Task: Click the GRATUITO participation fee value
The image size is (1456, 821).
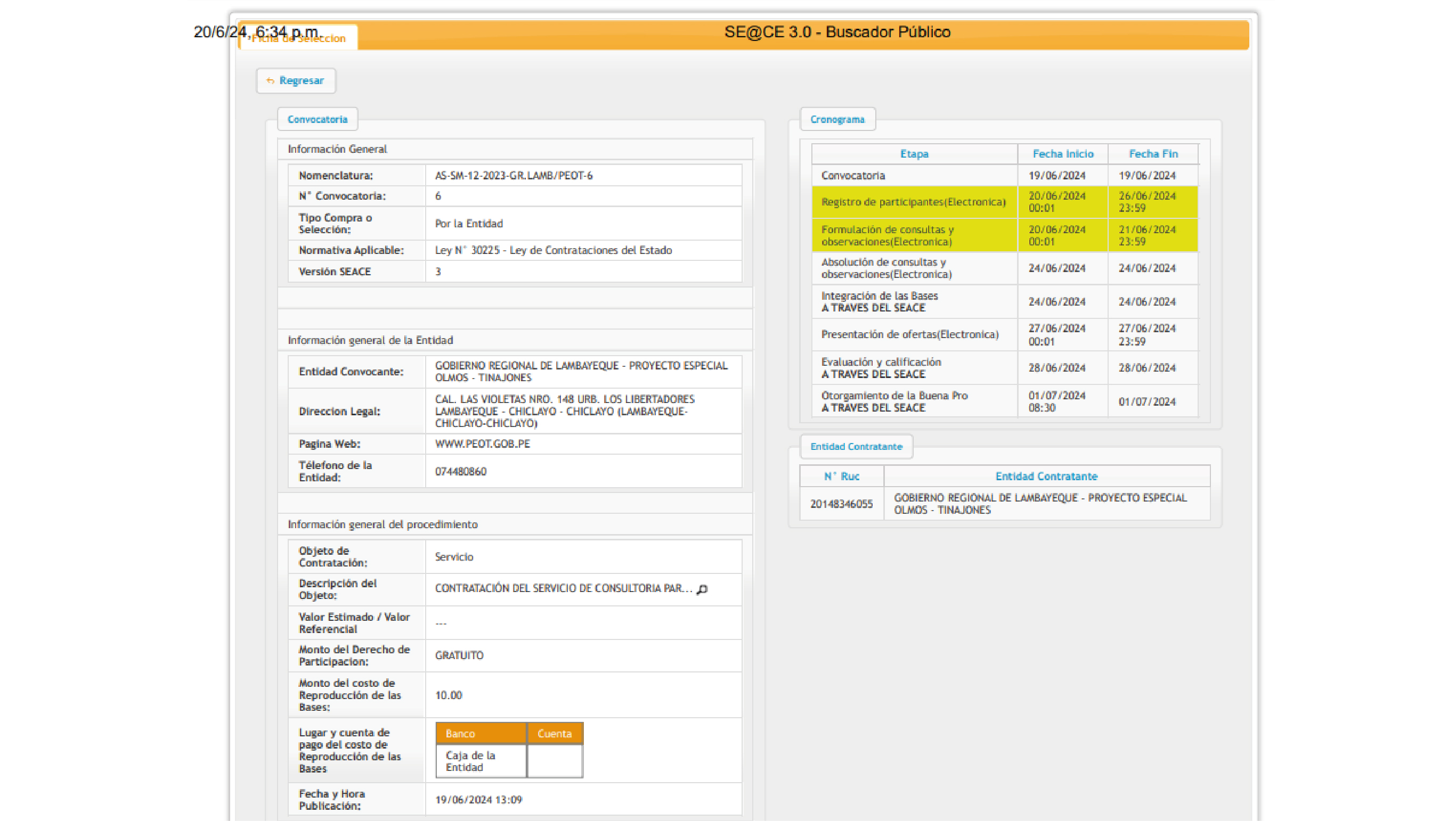Action: (x=459, y=655)
